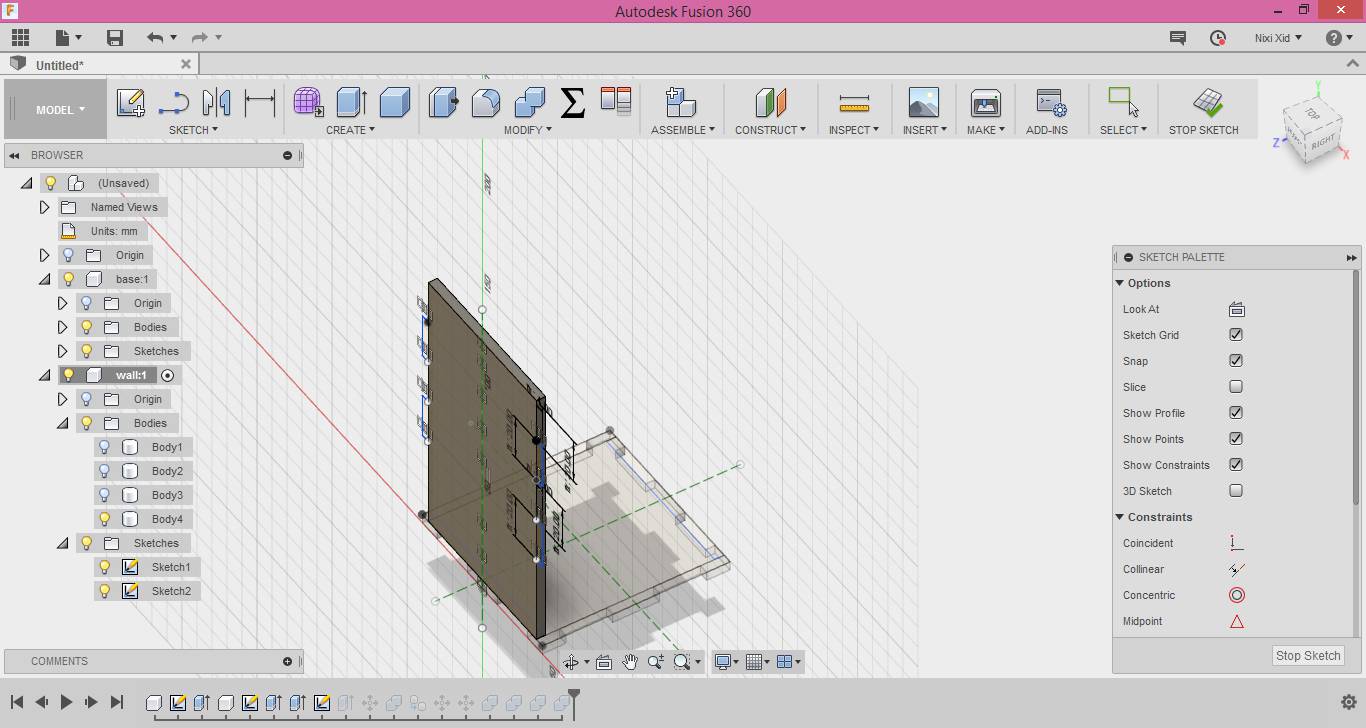Image resolution: width=1366 pixels, height=728 pixels.
Task: Hide Sketch2 using its light bulb
Action: (x=104, y=591)
